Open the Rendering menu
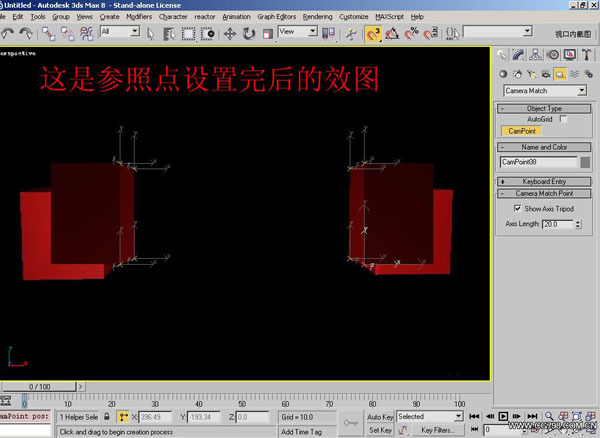Viewport: 600px width, 438px height. (317, 17)
